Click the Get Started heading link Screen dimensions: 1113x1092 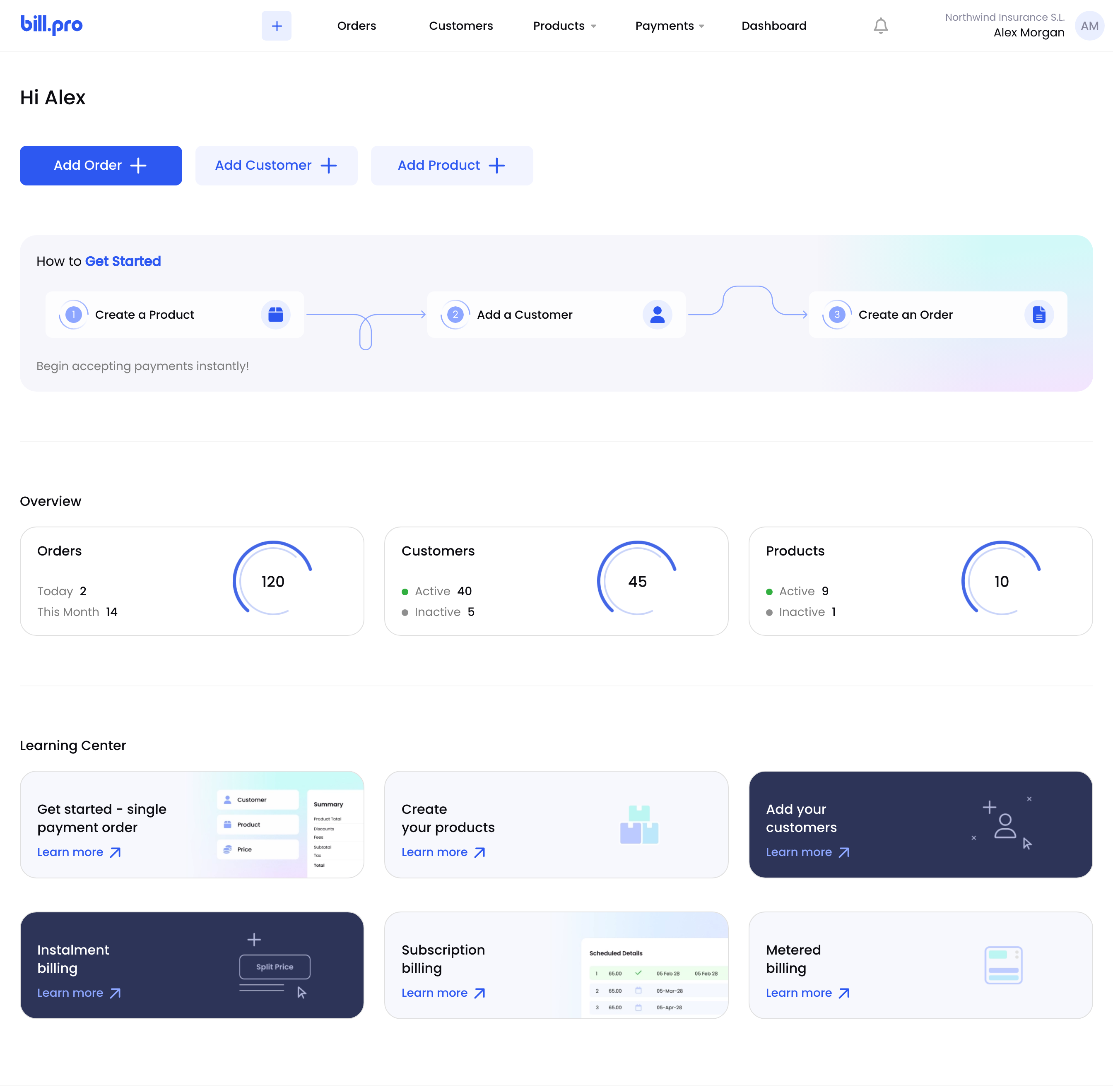[x=123, y=262]
